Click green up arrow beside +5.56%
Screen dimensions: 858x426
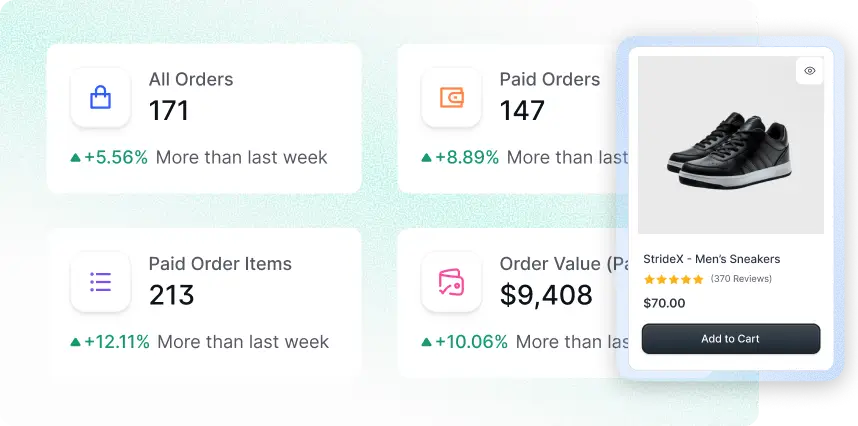click(x=76, y=157)
